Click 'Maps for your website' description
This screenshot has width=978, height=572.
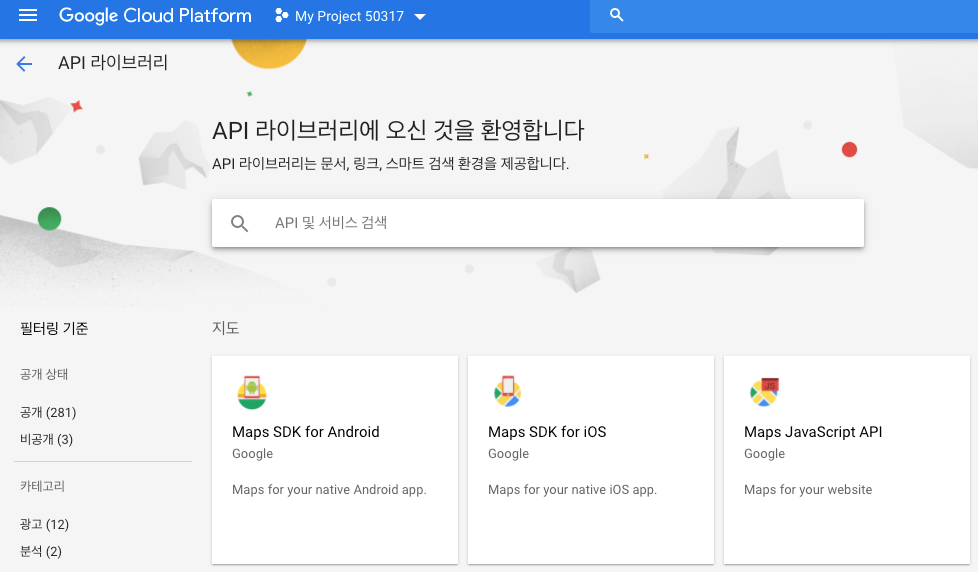click(808, 490)
